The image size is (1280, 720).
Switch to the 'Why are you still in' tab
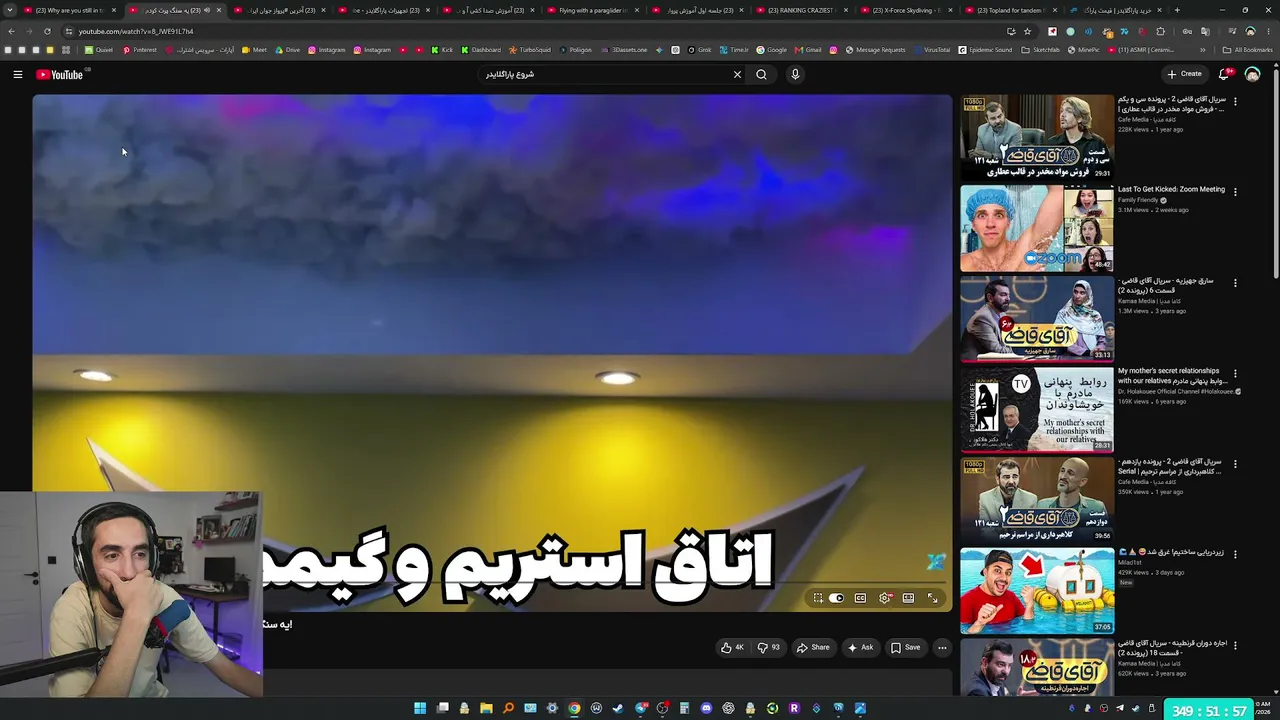pos(69,10)
